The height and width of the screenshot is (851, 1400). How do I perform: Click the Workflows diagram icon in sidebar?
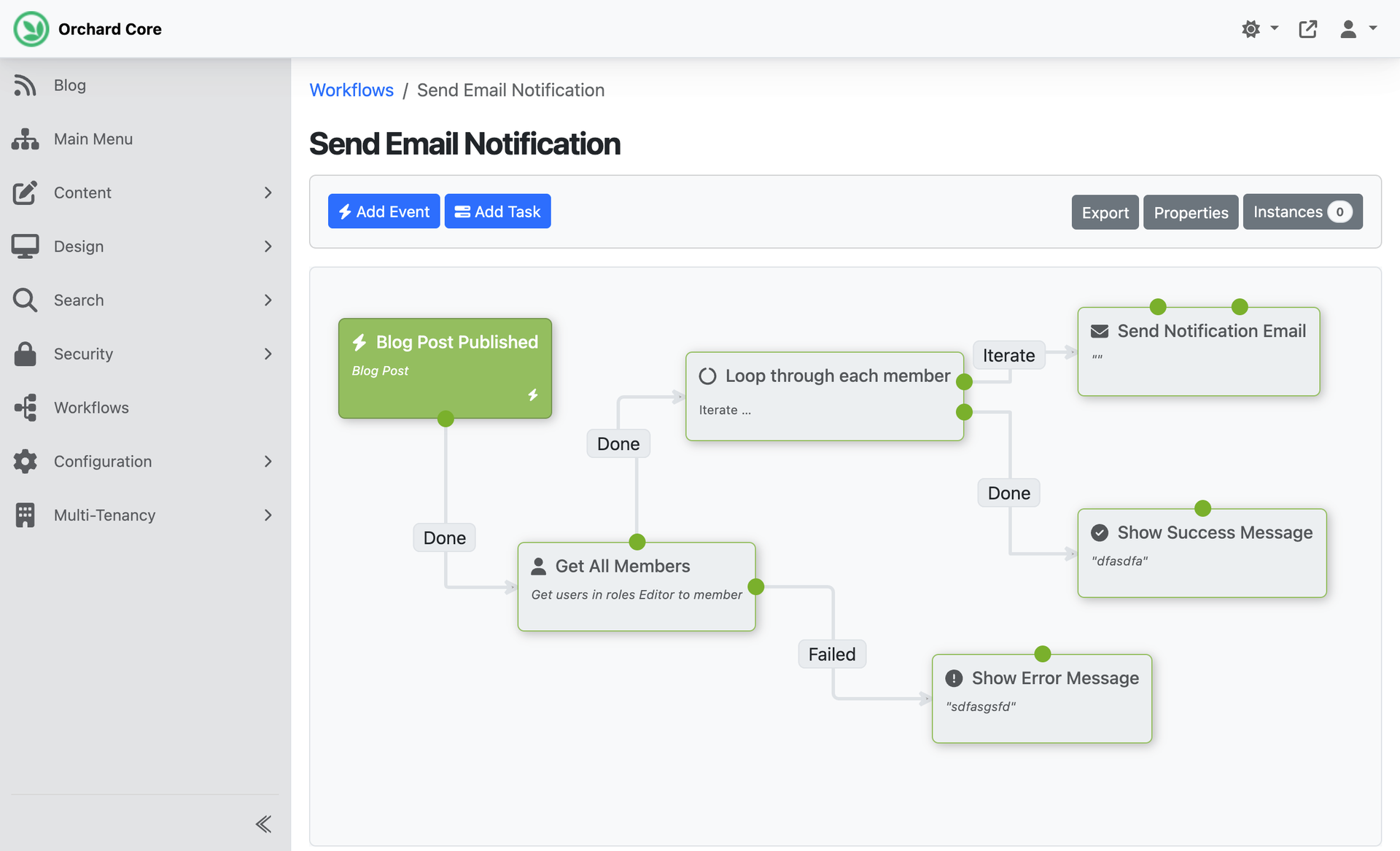point(26,408)
